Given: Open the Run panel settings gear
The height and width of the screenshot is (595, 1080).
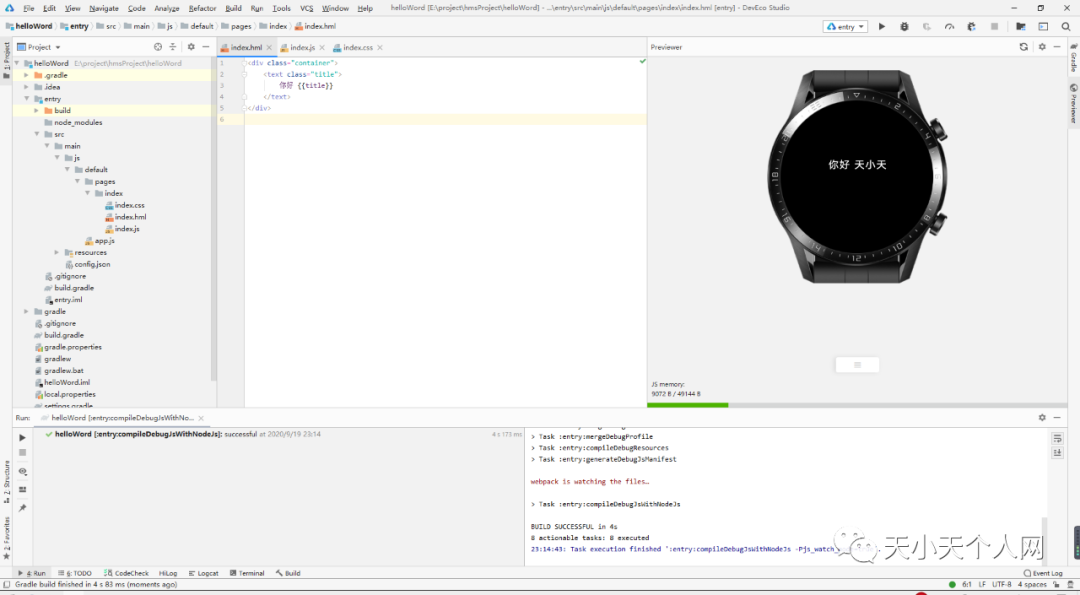Looking at the screenshot, I should click(x=1042, y=417).
